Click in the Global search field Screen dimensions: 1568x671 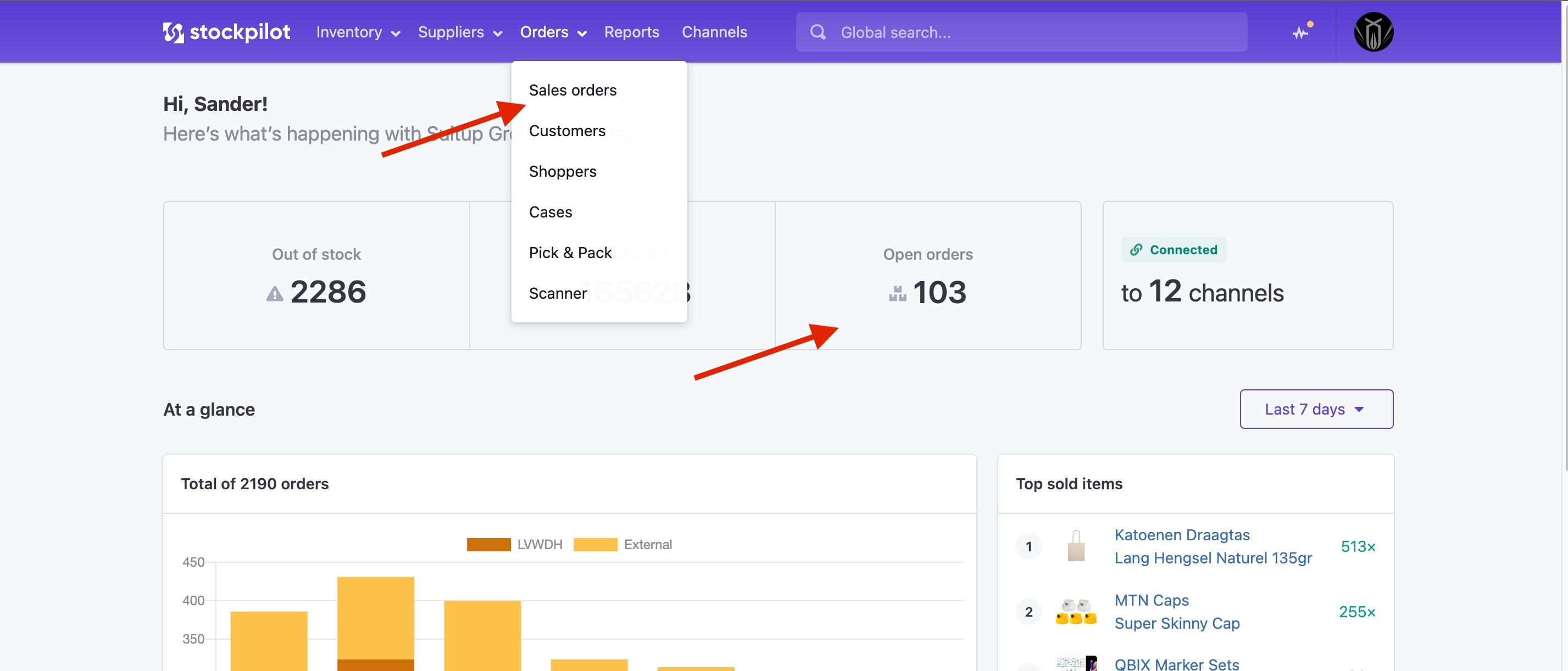1021,32
